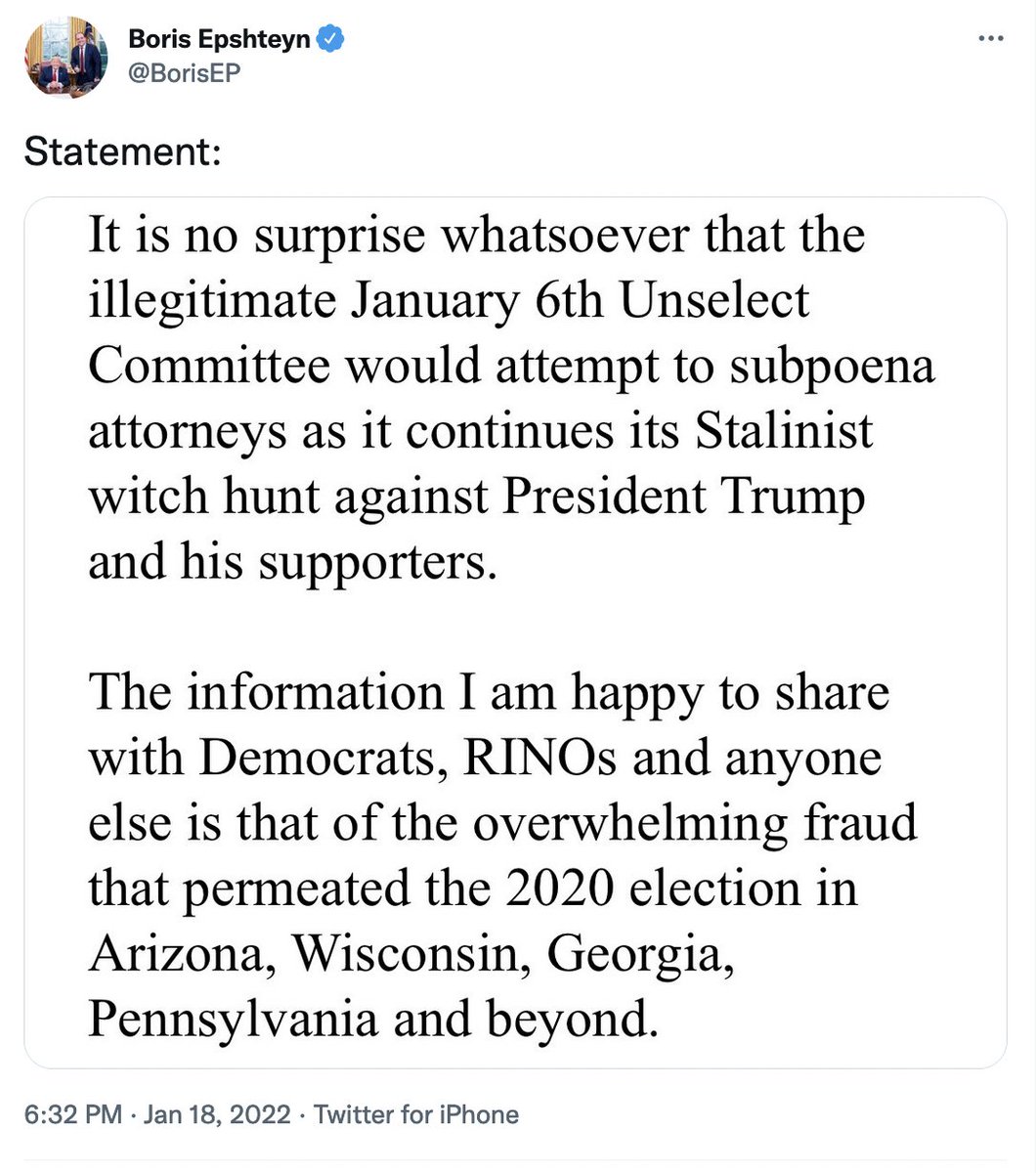
Task: Open Boris Epshteyn's profile avatar photo
Action: pos(66,59)
